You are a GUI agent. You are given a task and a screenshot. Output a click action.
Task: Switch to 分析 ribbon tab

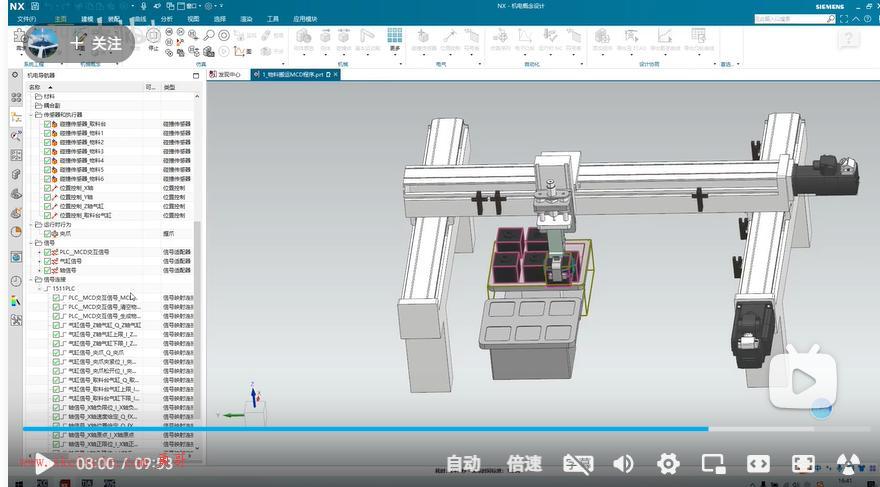[x=167, y=19]
